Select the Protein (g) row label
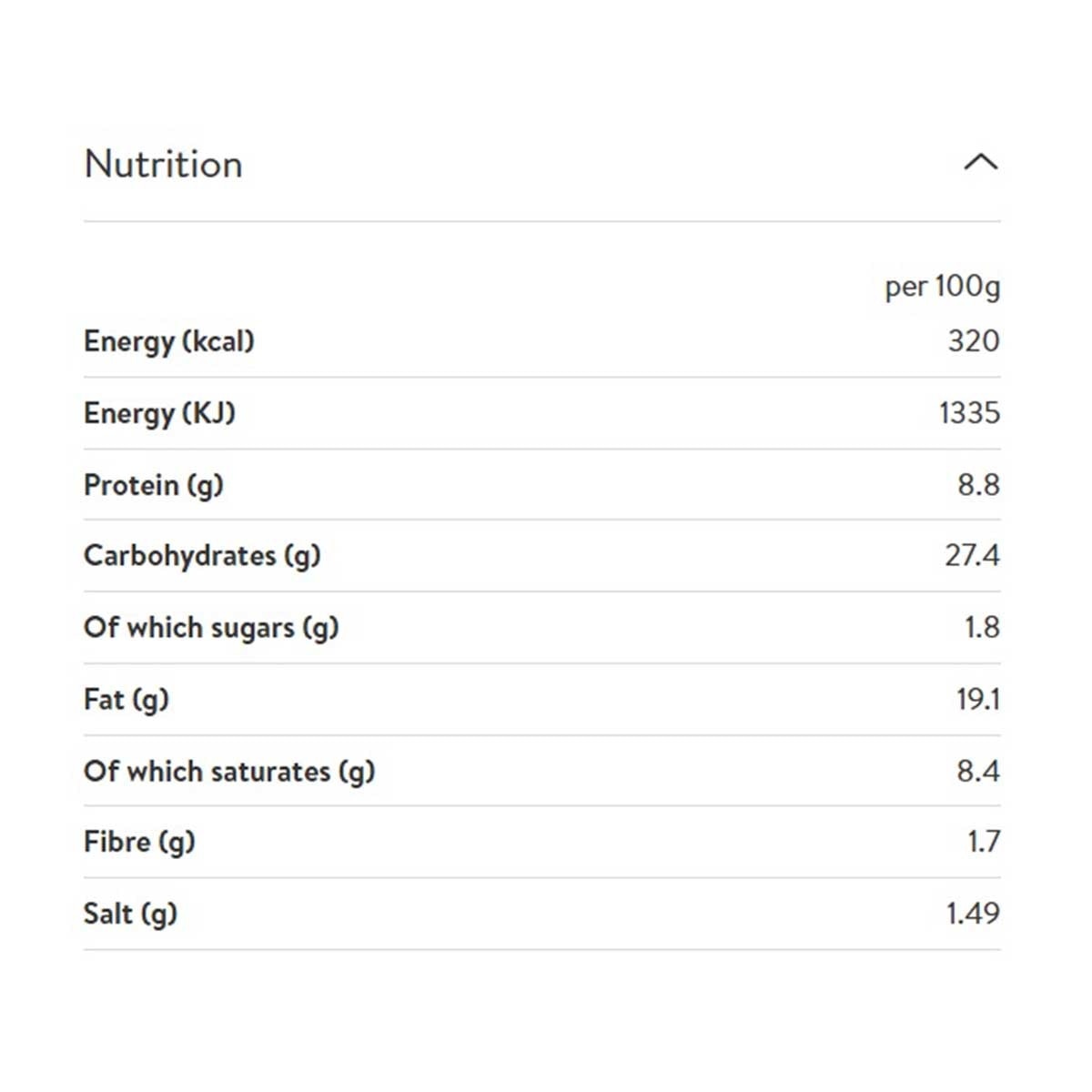The width and height of the screenshot is (1092, 1092). tap(154, 485)
